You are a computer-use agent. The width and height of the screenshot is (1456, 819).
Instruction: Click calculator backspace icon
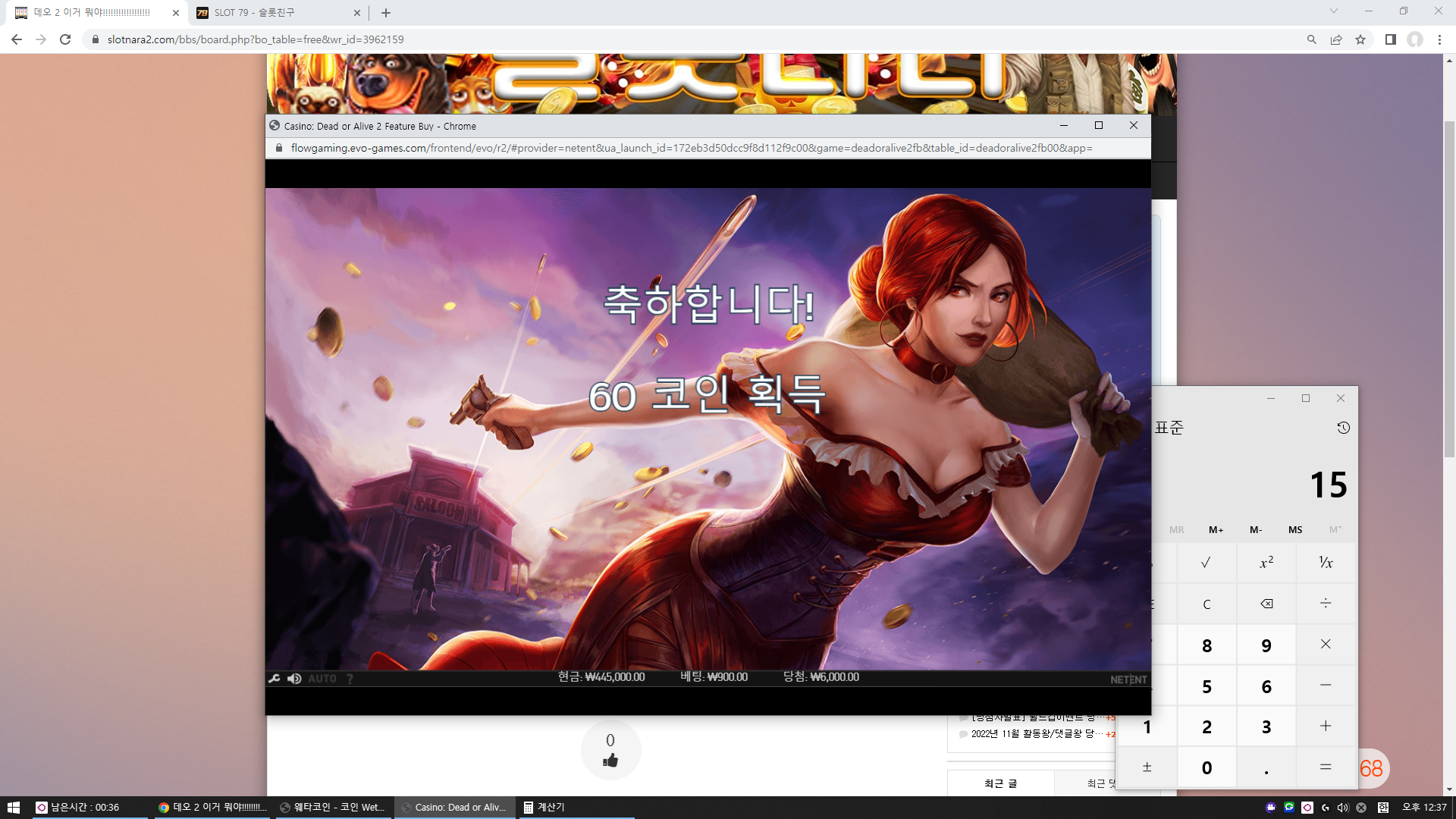pyautogui.click(x=1266, y=604)
